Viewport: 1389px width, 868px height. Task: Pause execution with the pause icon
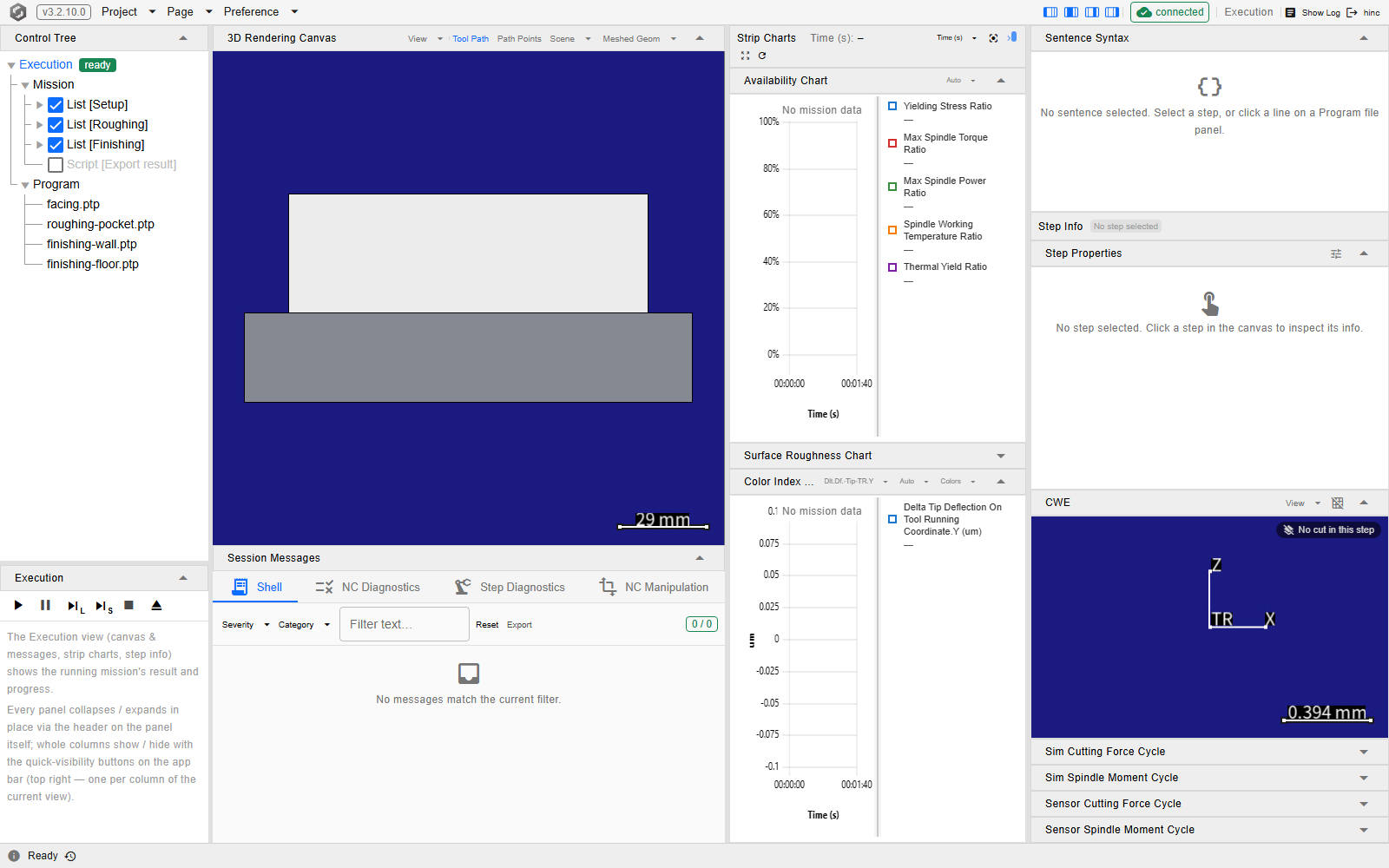(45, 606)
